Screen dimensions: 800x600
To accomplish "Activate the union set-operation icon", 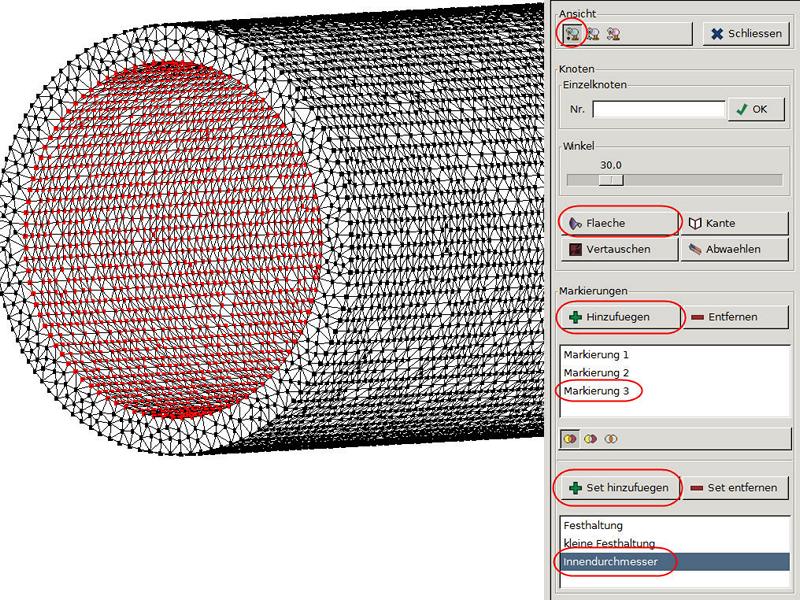I will tap(570, 439).
